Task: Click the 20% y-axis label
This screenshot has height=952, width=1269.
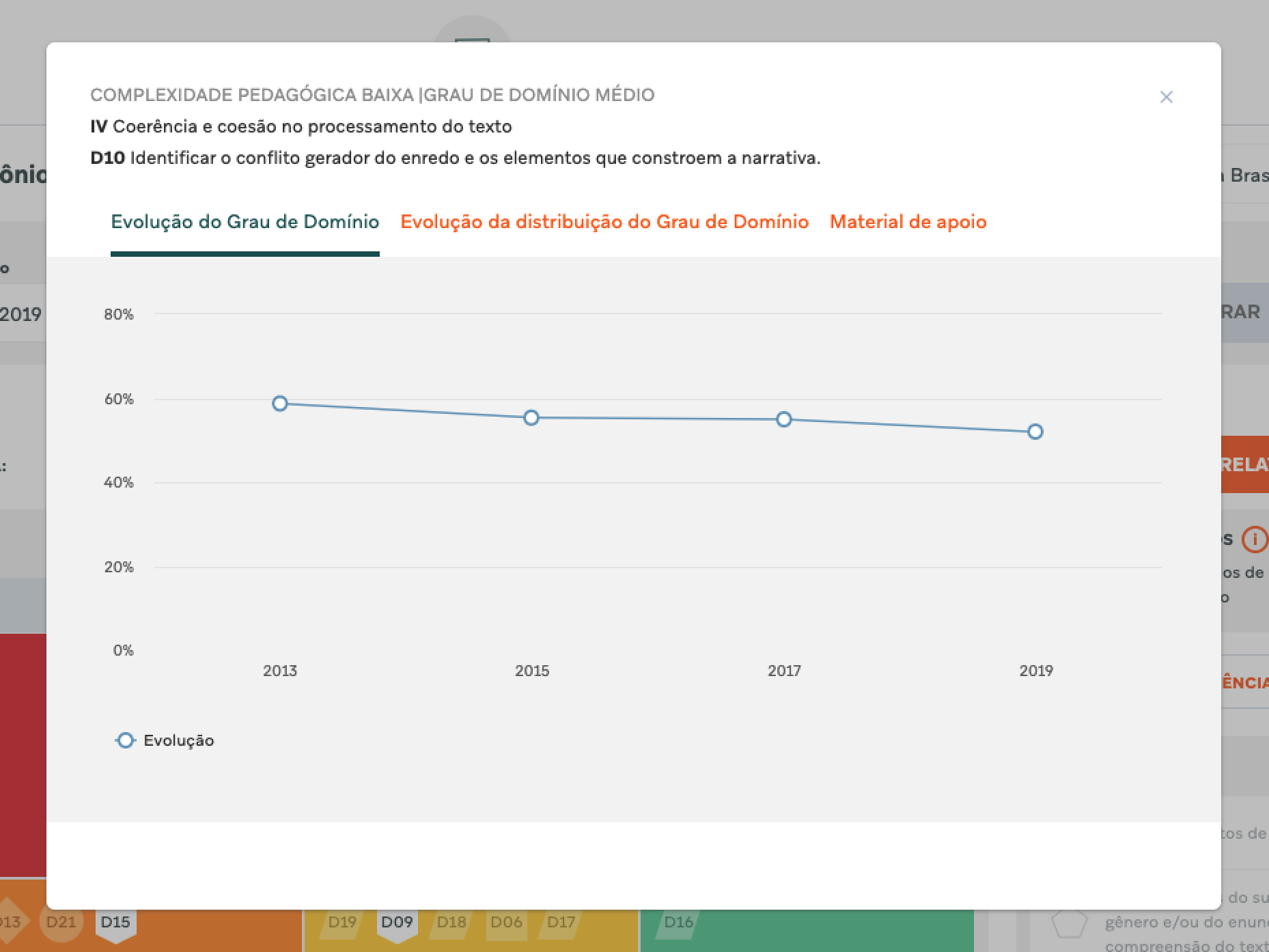Action: coord(119,567)
